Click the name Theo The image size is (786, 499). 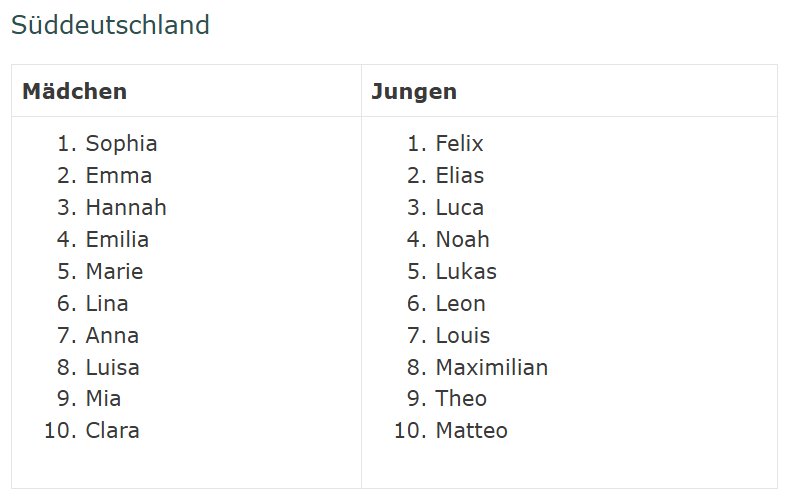tap(461, 399)
